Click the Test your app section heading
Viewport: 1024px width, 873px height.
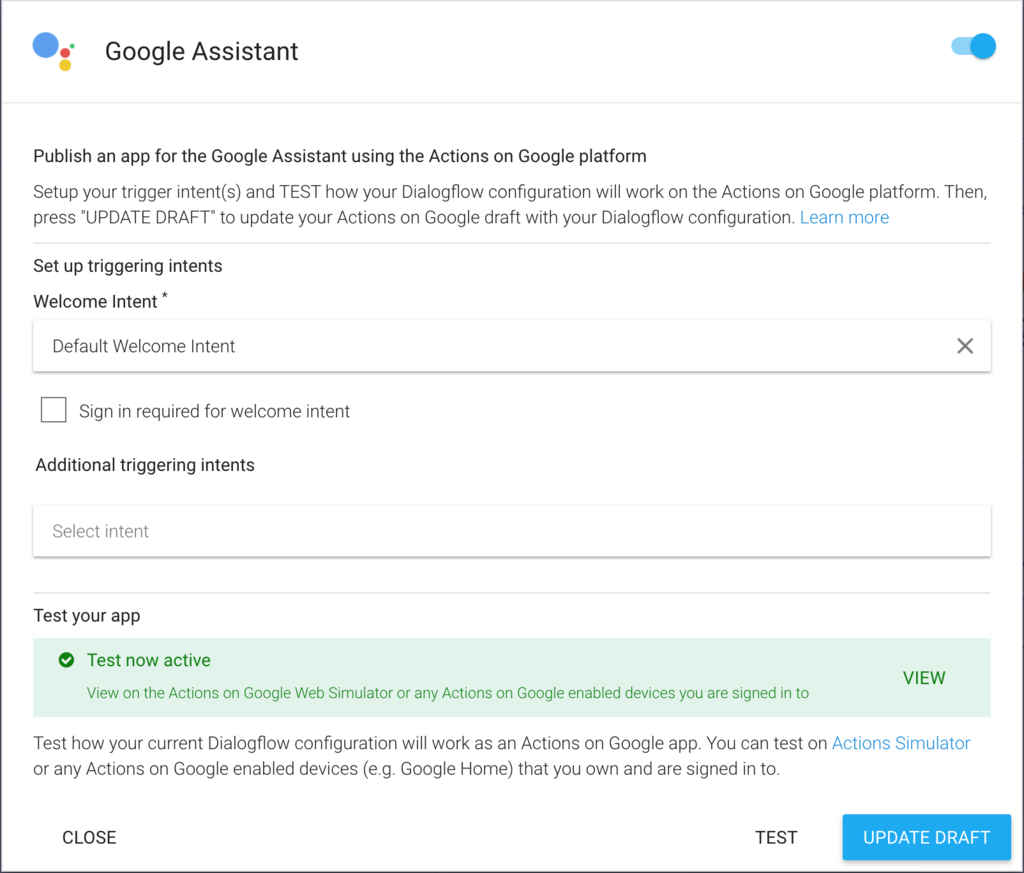click(87, 616)
